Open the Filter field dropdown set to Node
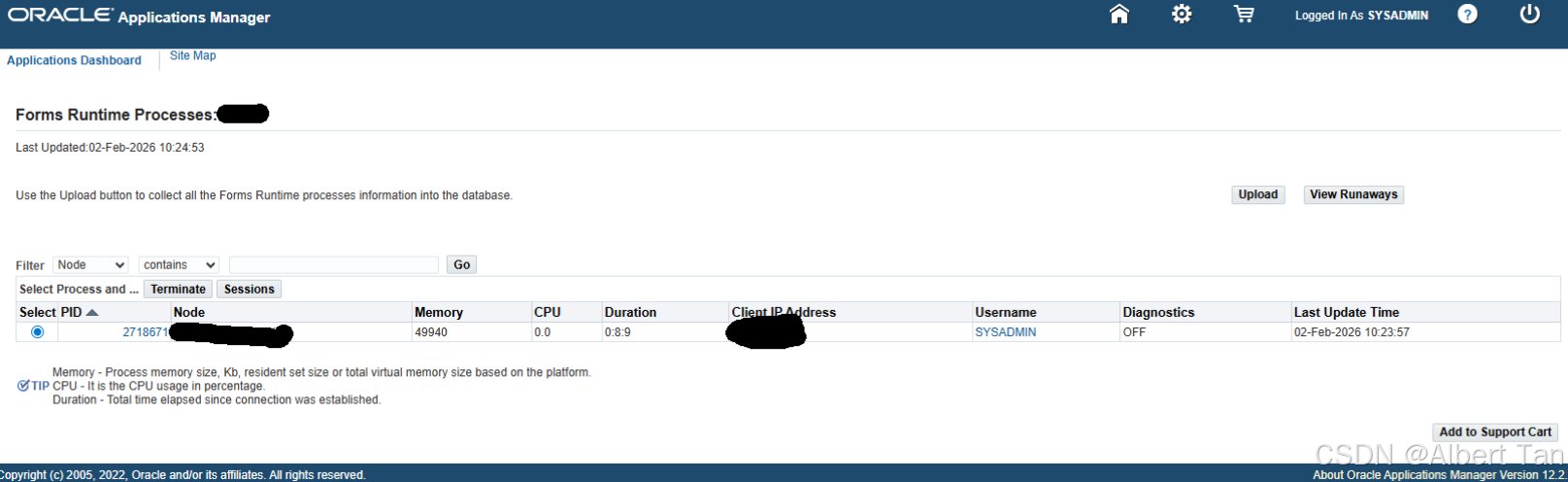1568x482 pixels. click(x=90, y=265)
